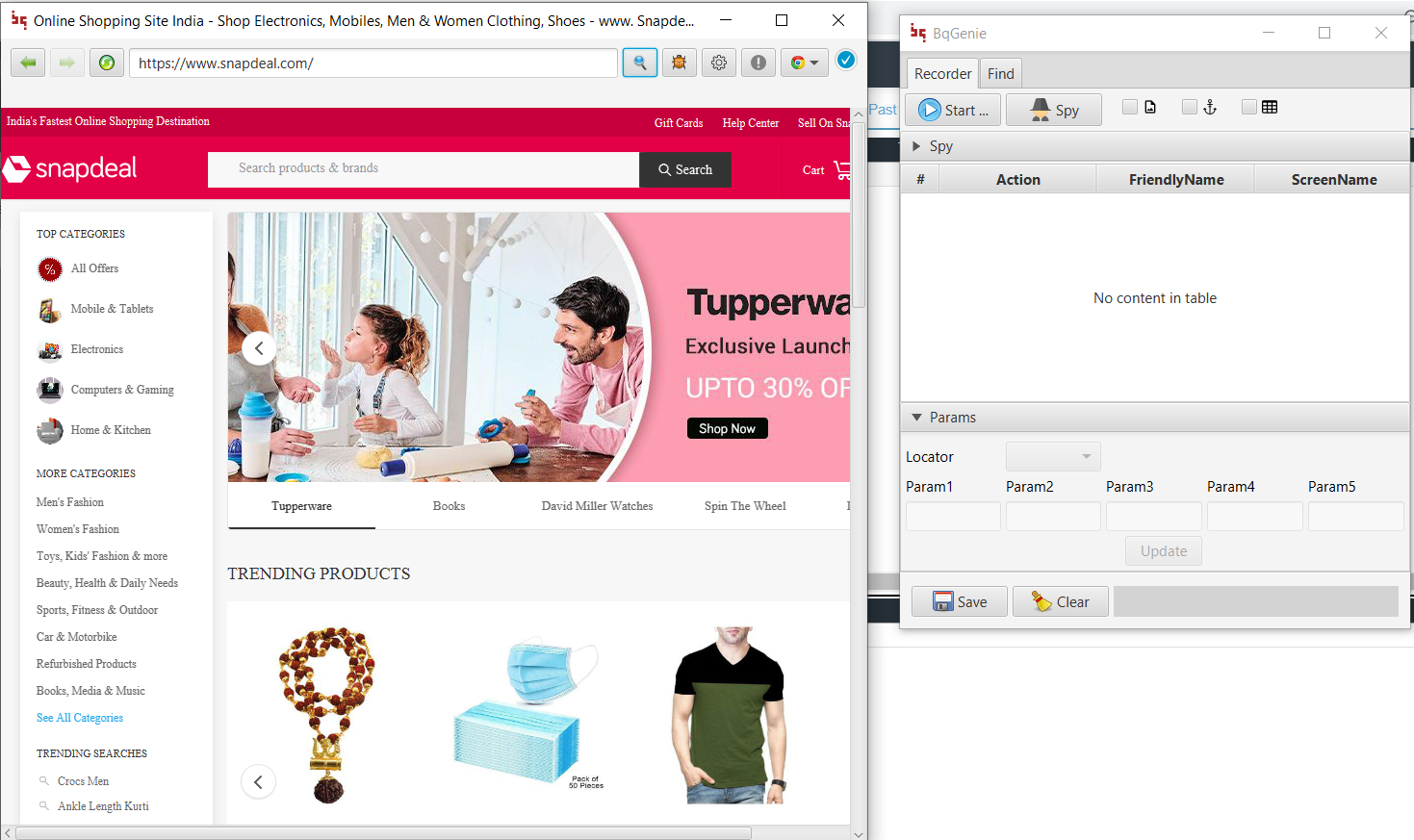The height and width of the screenshot is (840, 1414).
Task: Select the Books banner tab
Action: (449, 506)
